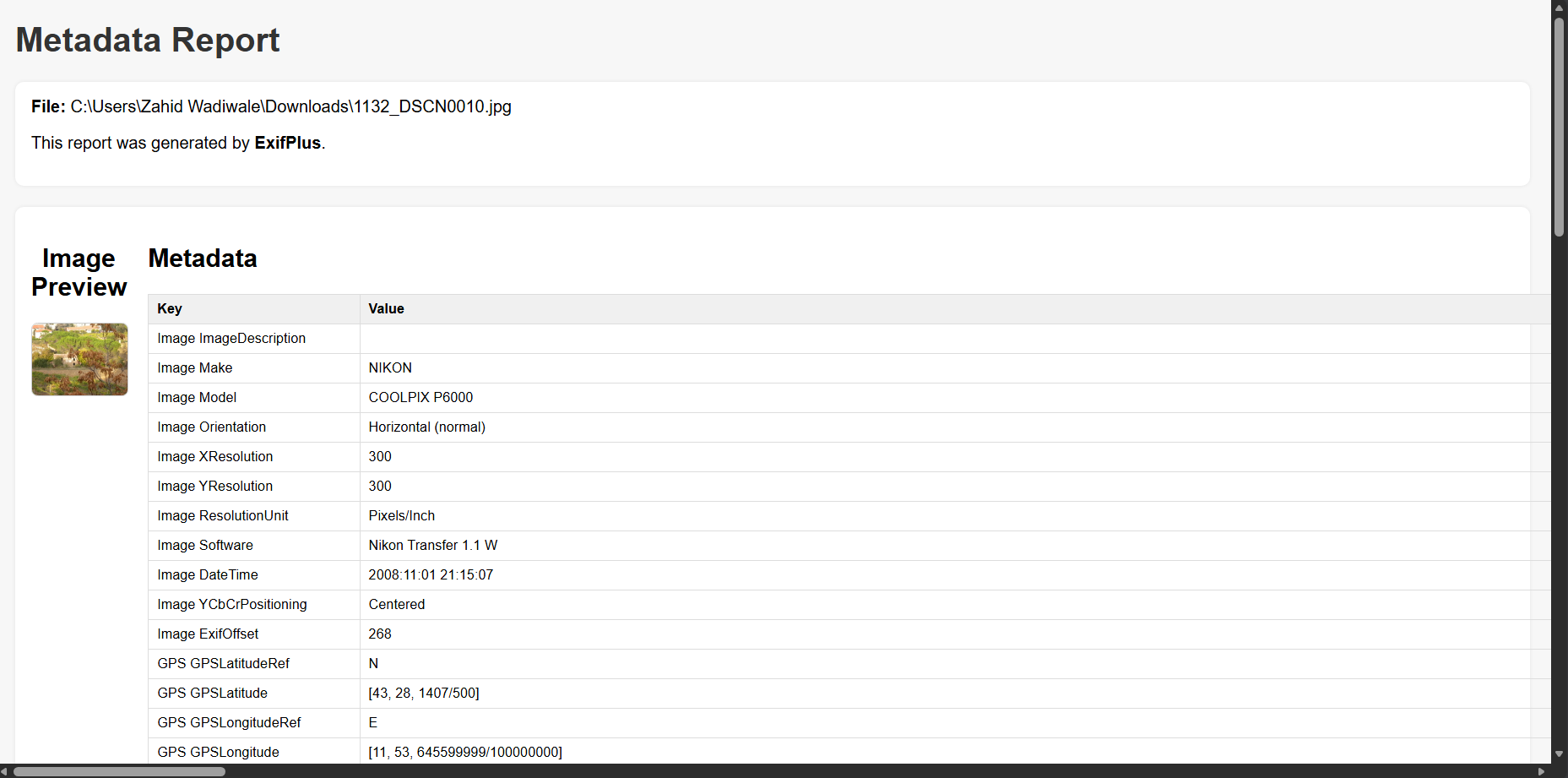1568x778 pixels.
Task: Select the Image ImageDescription key cell
Action: click(254, 339)
